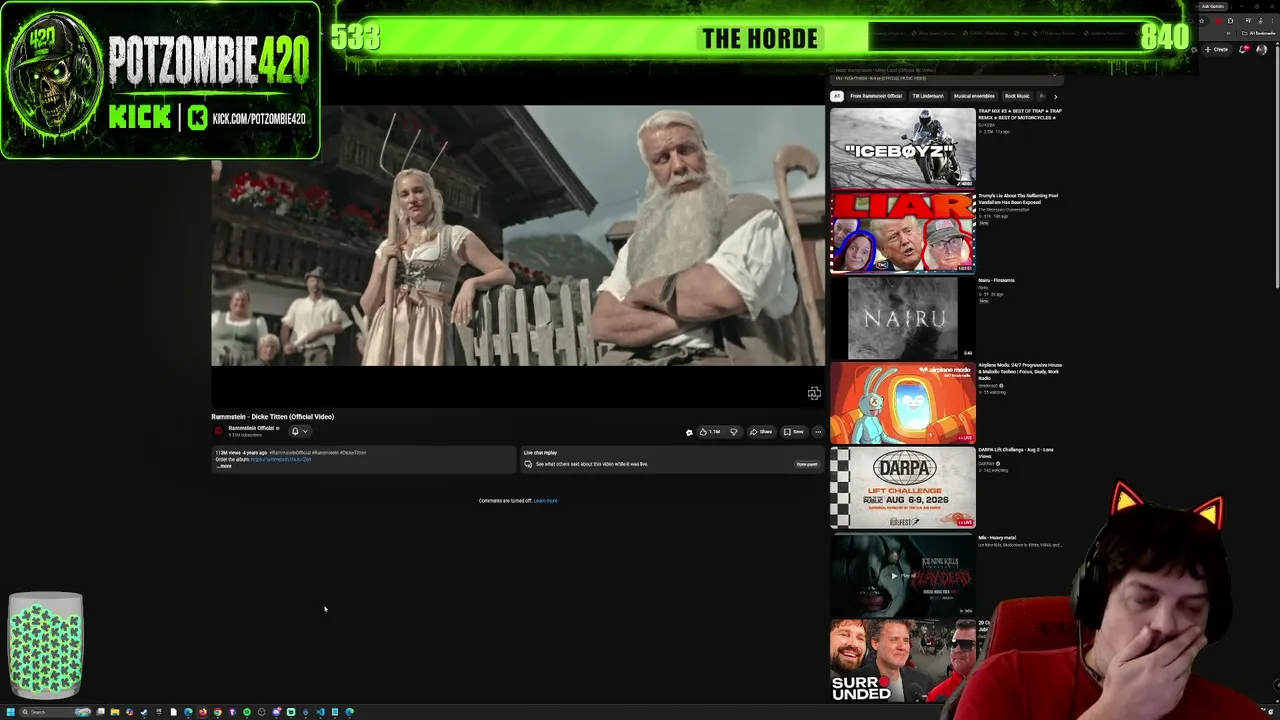Viewport: 1280px width, 720px height.
Task: Open the Airplane Mode live radio thumbnail
Action: point(902,402)
